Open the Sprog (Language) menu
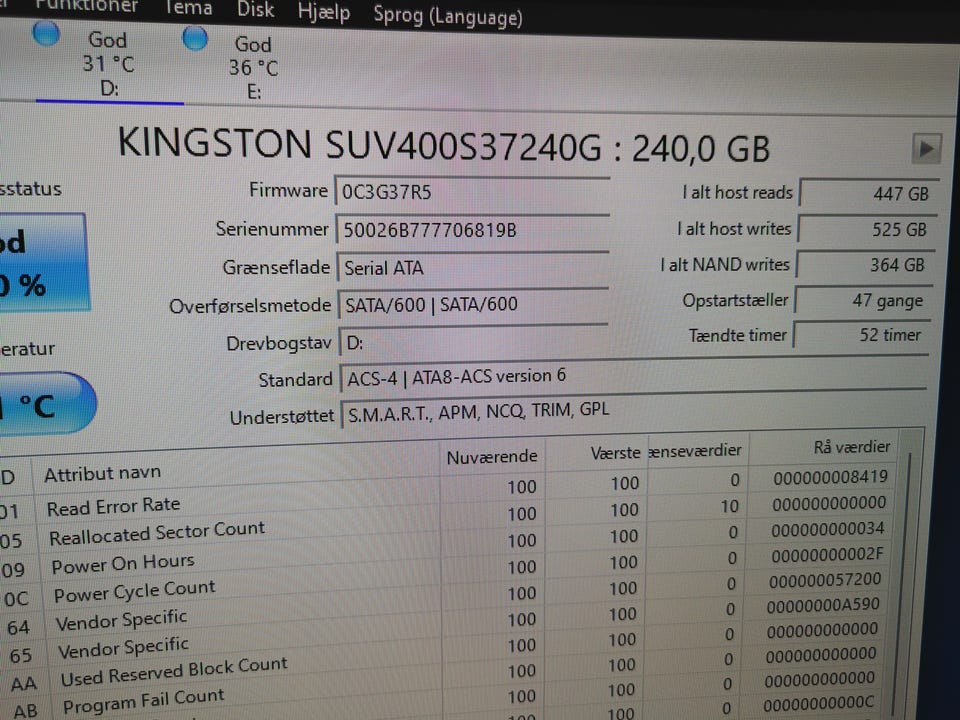The height and width of the screenshot is (720, 960). (448, 16)
